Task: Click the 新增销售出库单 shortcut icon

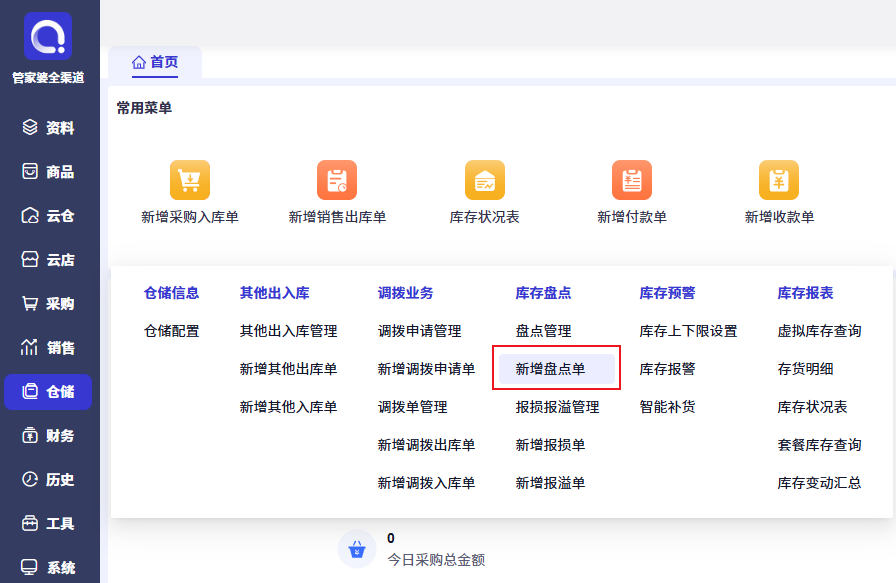Action: [337, 180]
